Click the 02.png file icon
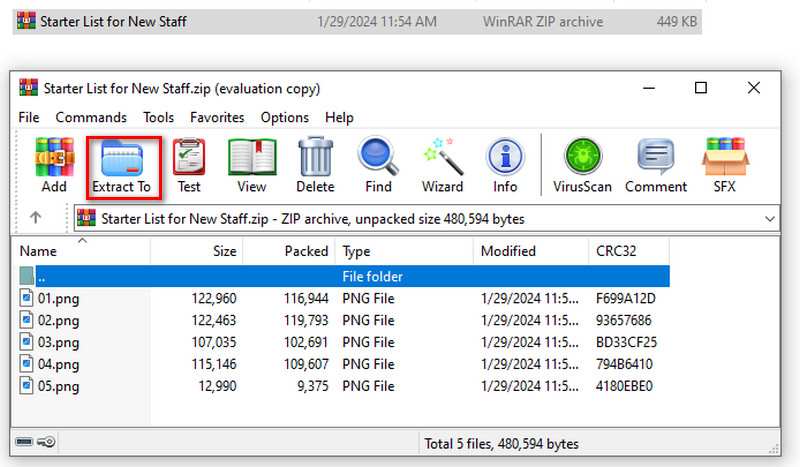Viewport: 800px width, 467px height. coord(26,319)
